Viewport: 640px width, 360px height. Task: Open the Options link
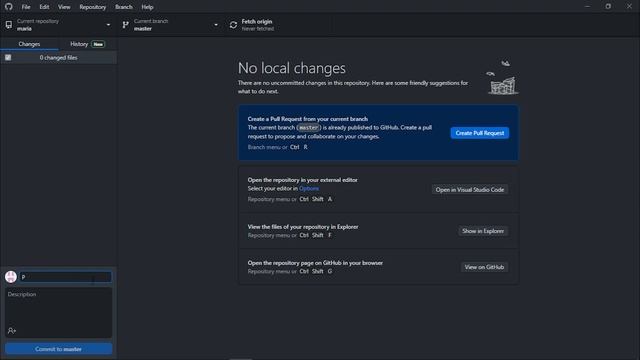point(309,189)
